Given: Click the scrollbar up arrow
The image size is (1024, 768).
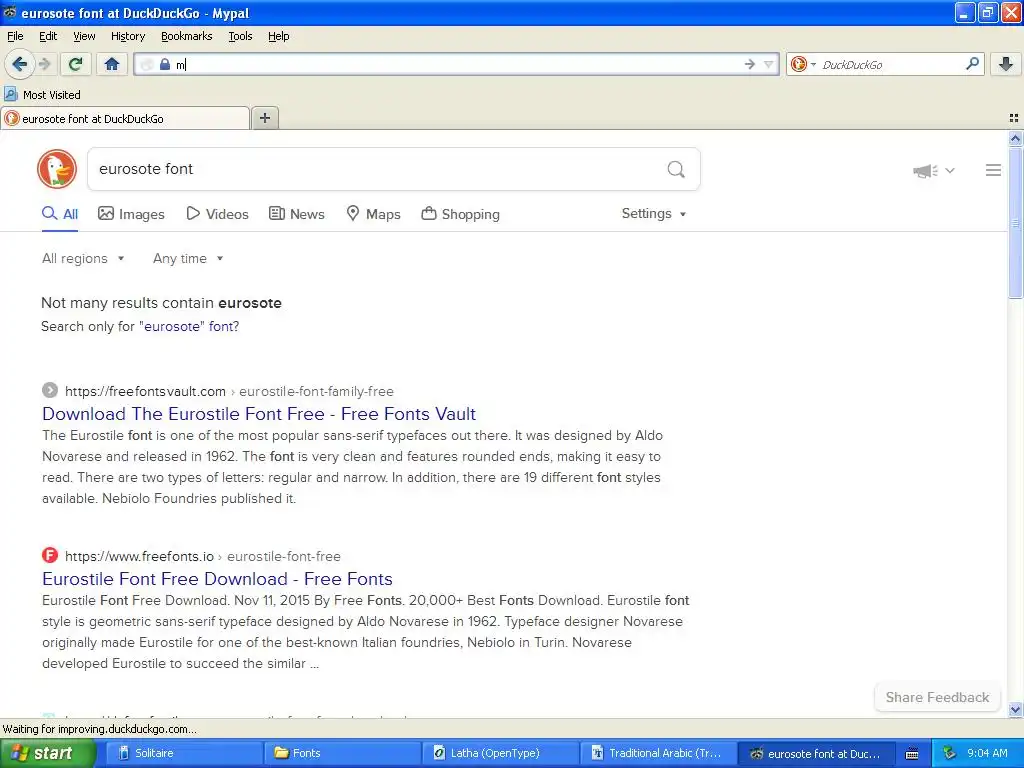Looking at the screenshot, I should click(x=1015, y=138).
